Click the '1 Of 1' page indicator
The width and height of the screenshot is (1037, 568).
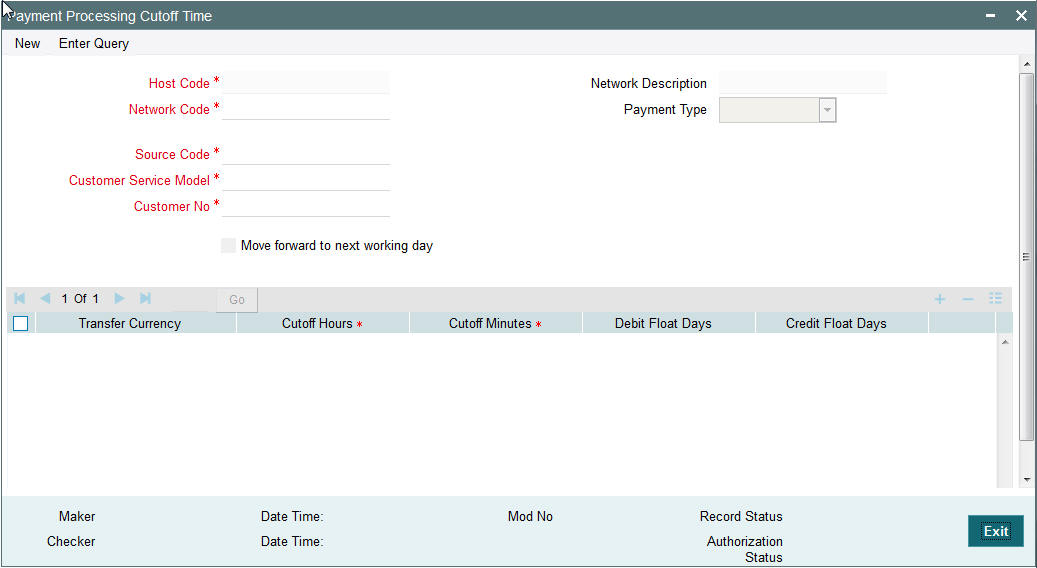80,299
